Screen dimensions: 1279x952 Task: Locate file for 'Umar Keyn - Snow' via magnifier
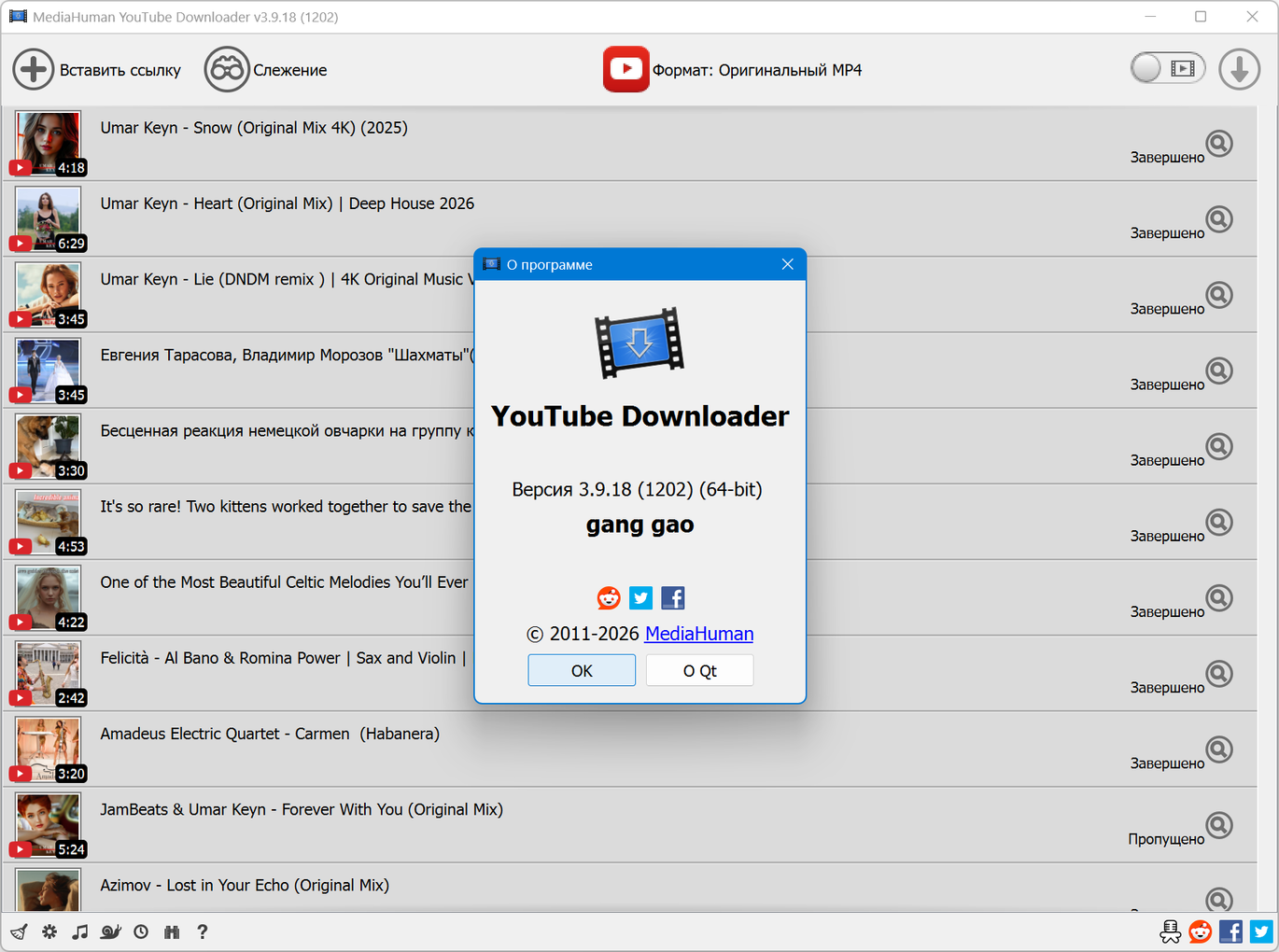[1218, 144]
